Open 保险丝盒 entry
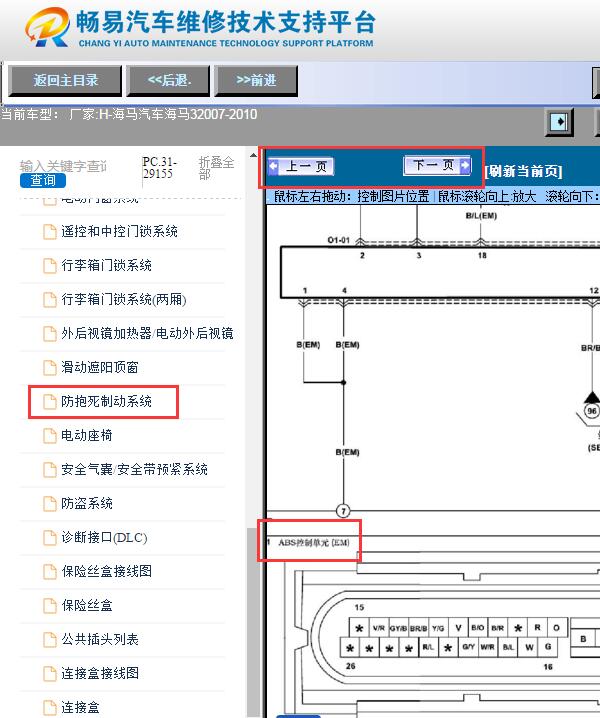The height and width of the screenshot is (718, 600). coord(87,605)
